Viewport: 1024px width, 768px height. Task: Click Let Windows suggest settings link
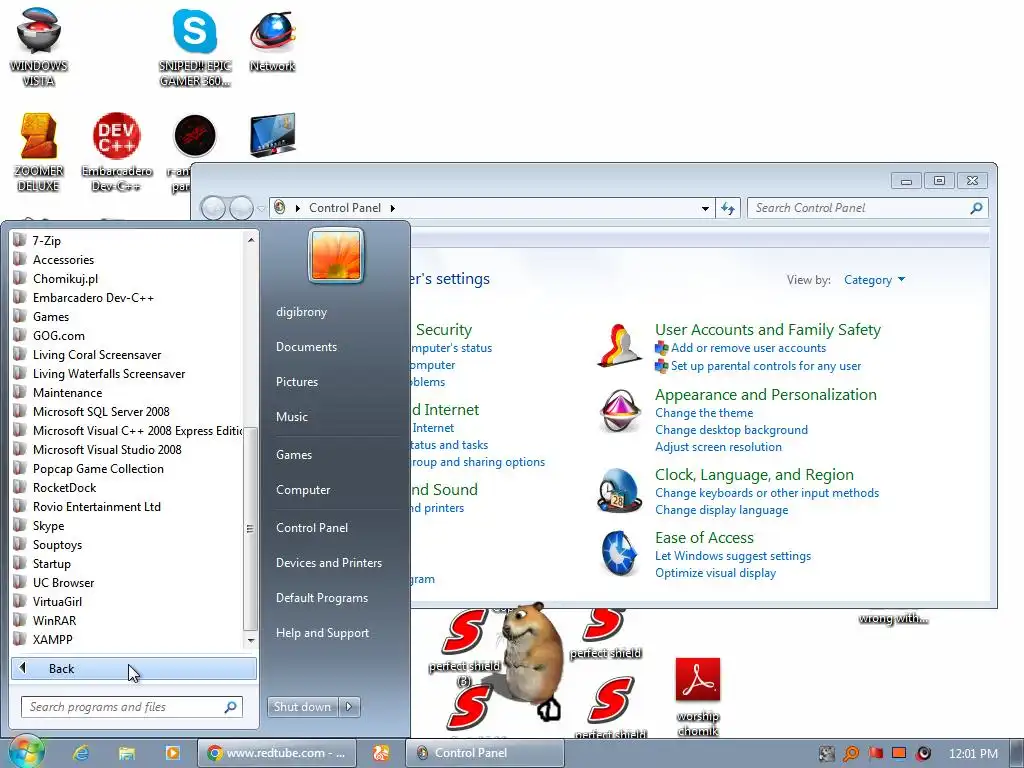coord(733,556)
